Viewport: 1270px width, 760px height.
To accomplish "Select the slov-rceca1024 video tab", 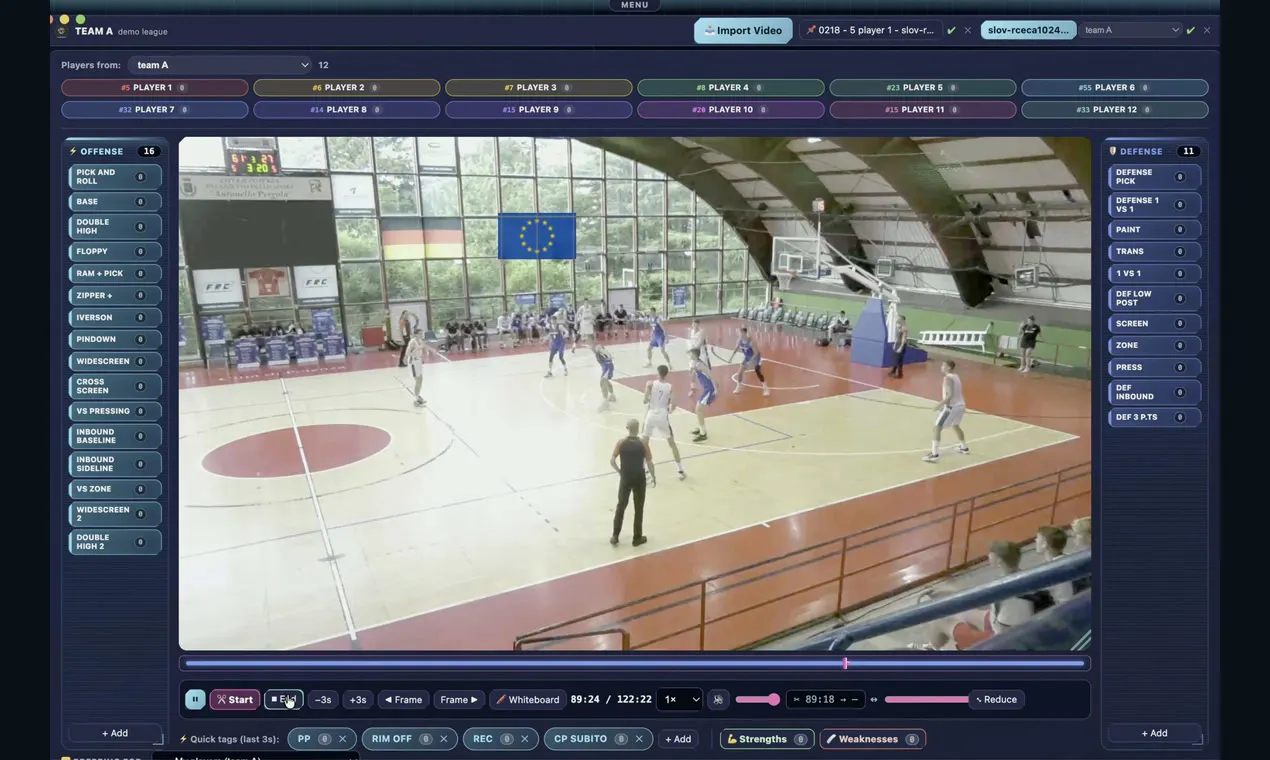I will [x=1028, y=30].
